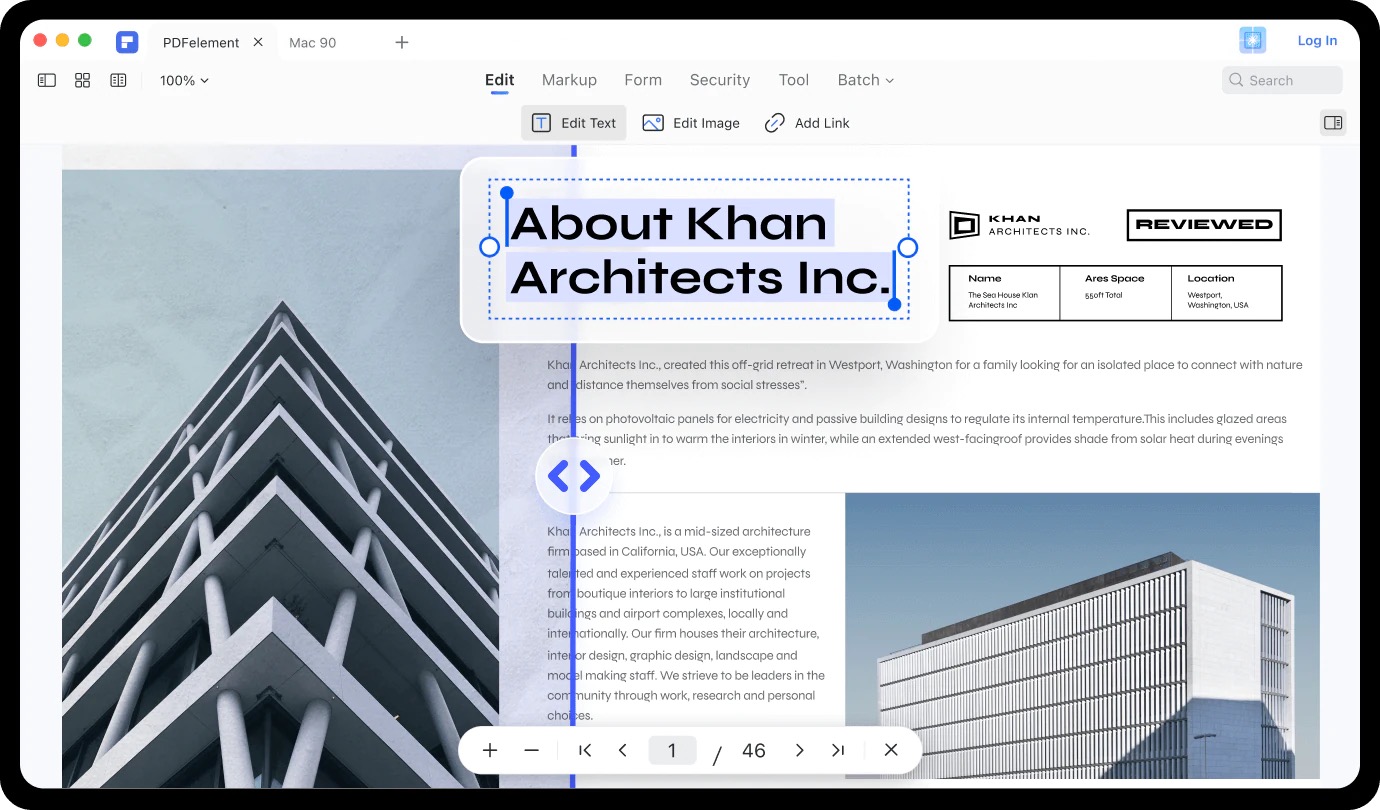This screenshot has width=1380, height=810.
Task: Open the Markup tab
Action: click(569, 80)
